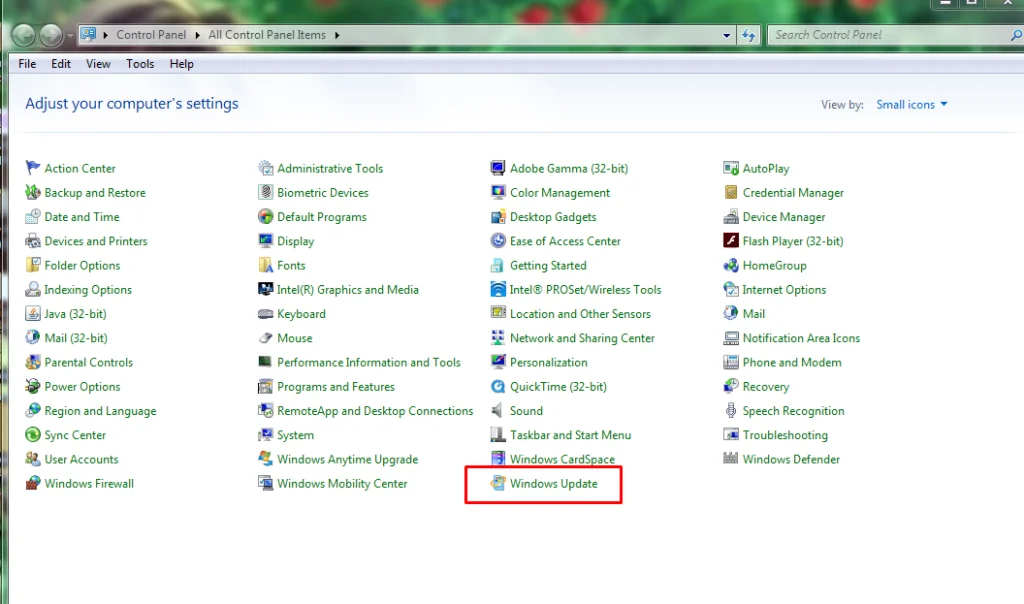Open the Windows Mobility Center link

pos(342,483)
